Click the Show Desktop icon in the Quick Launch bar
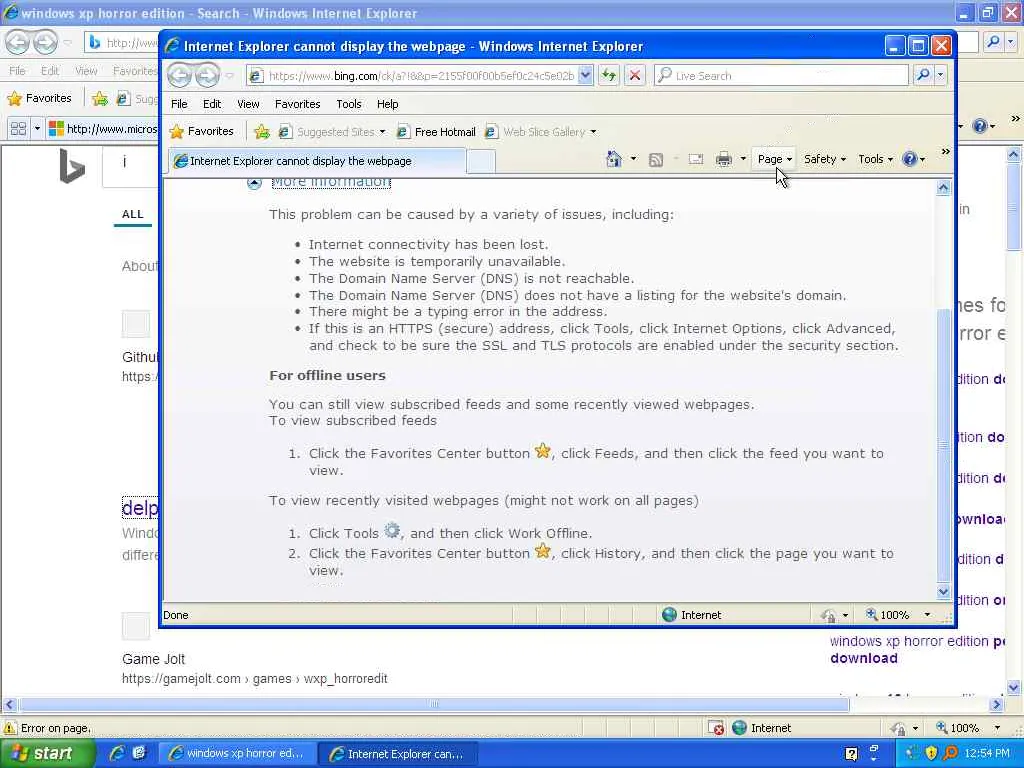This screenshot has height=768, width=1024. click(138, 753)
